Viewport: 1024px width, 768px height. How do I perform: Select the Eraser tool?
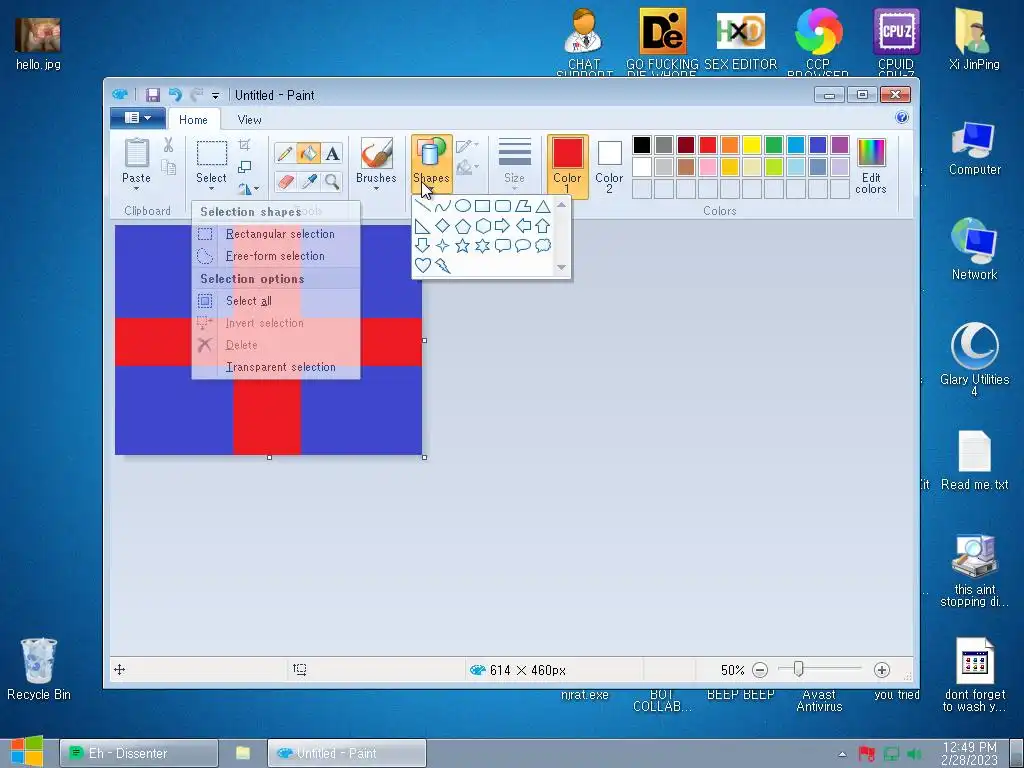point(285,181)
